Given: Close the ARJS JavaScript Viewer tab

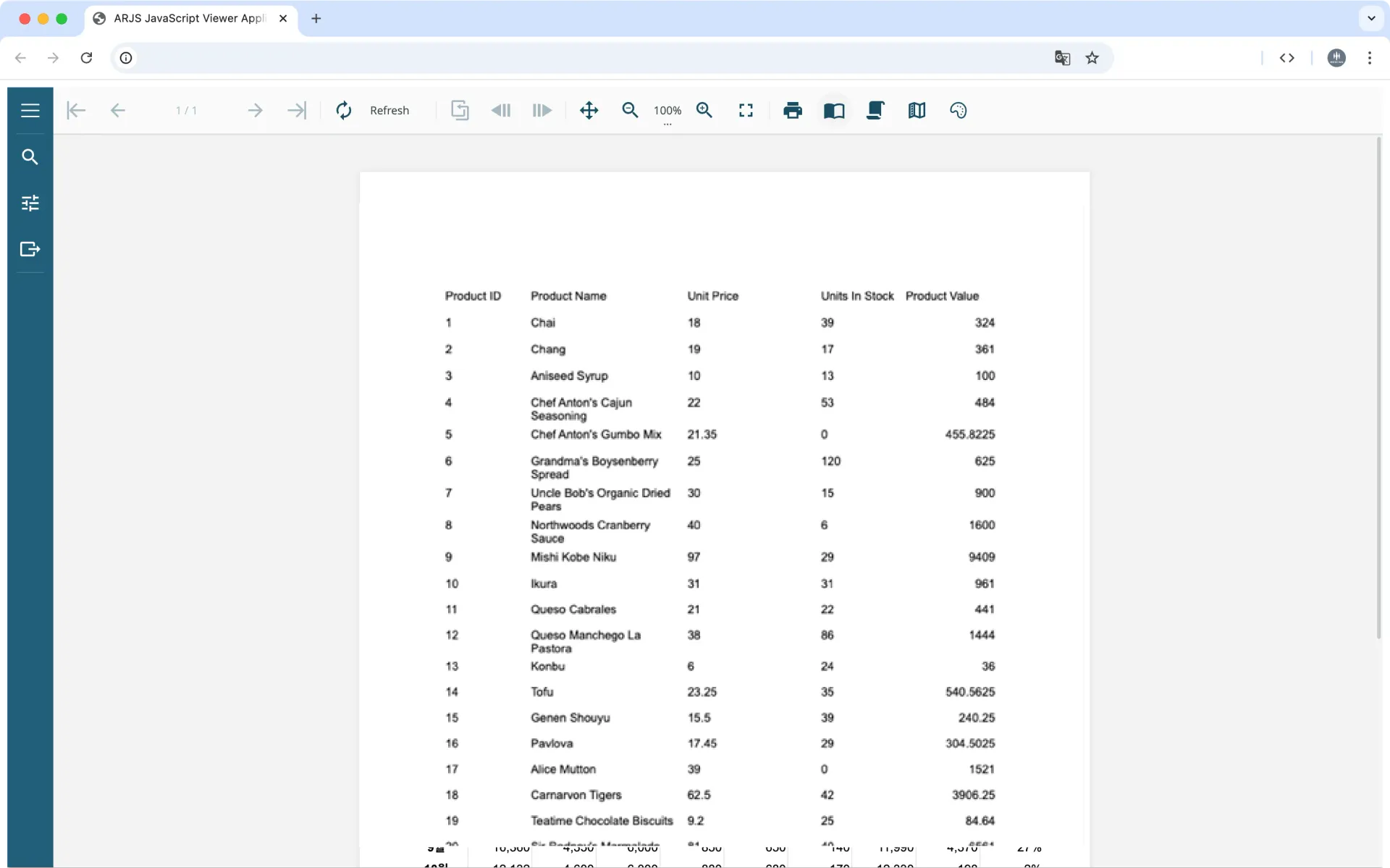Looking at the screenshot, I should tap(283, 19).
